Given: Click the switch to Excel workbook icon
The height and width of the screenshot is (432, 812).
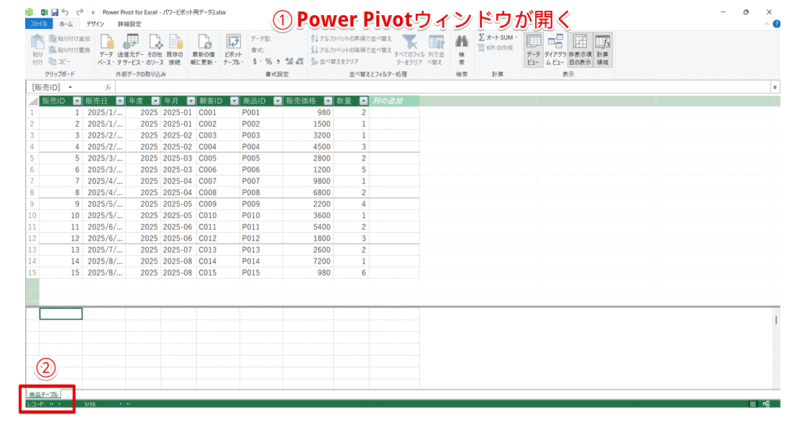Looking at the screenshot, I should coord(44,12).
